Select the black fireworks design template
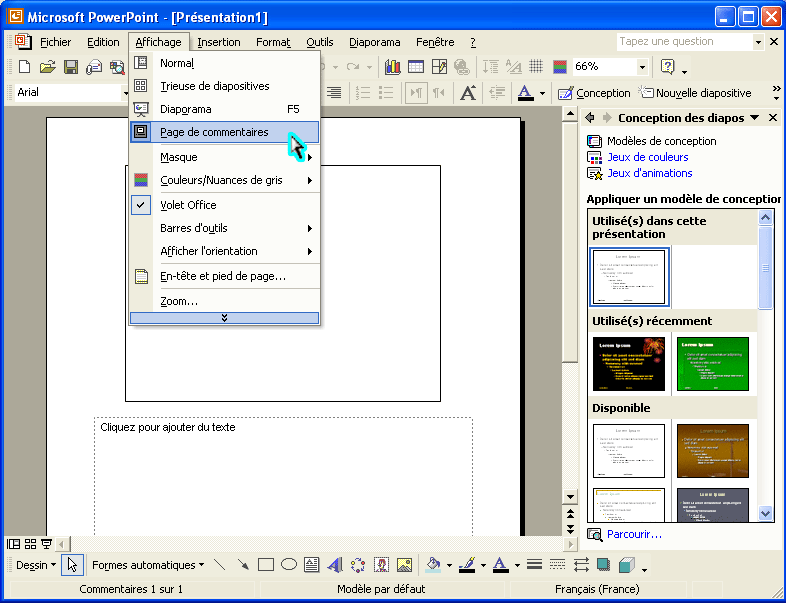This screenshot has width=786, height=603. [x=629, y=364]
